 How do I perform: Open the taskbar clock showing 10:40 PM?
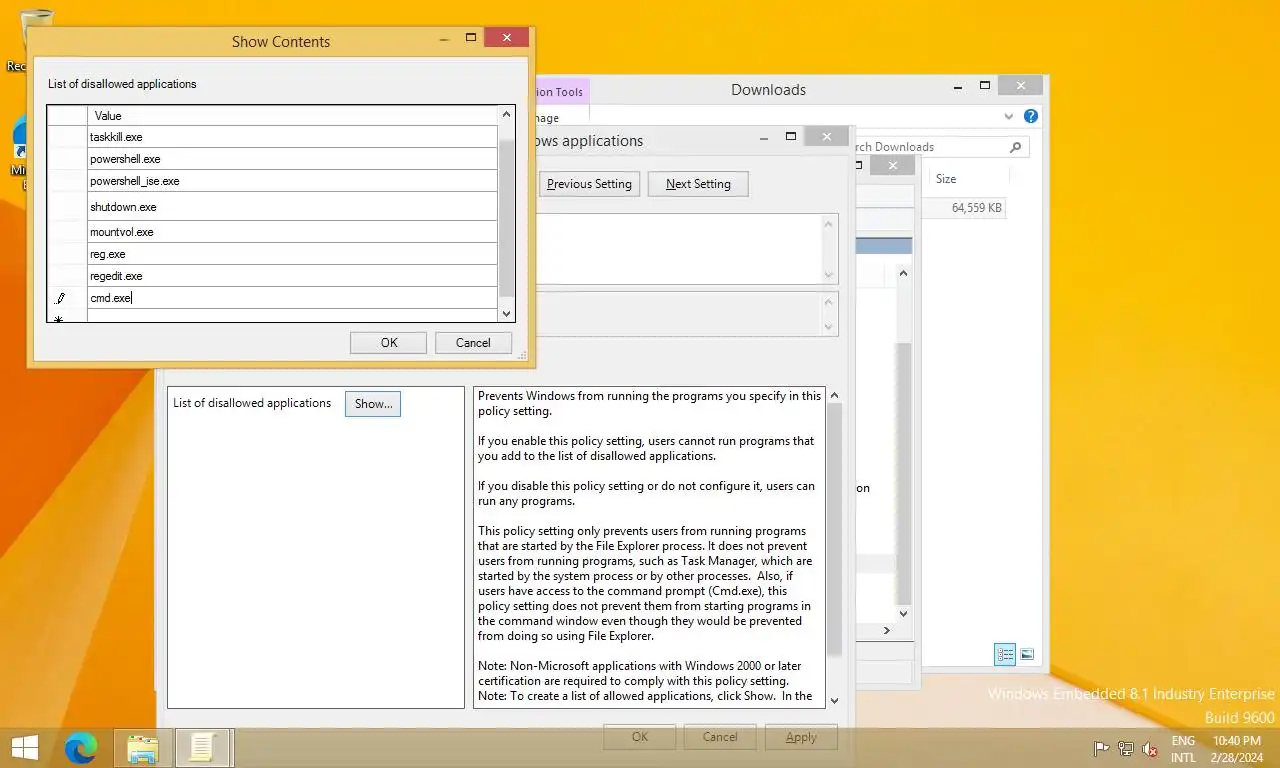pyautogui.click(x=1236, y=748)
